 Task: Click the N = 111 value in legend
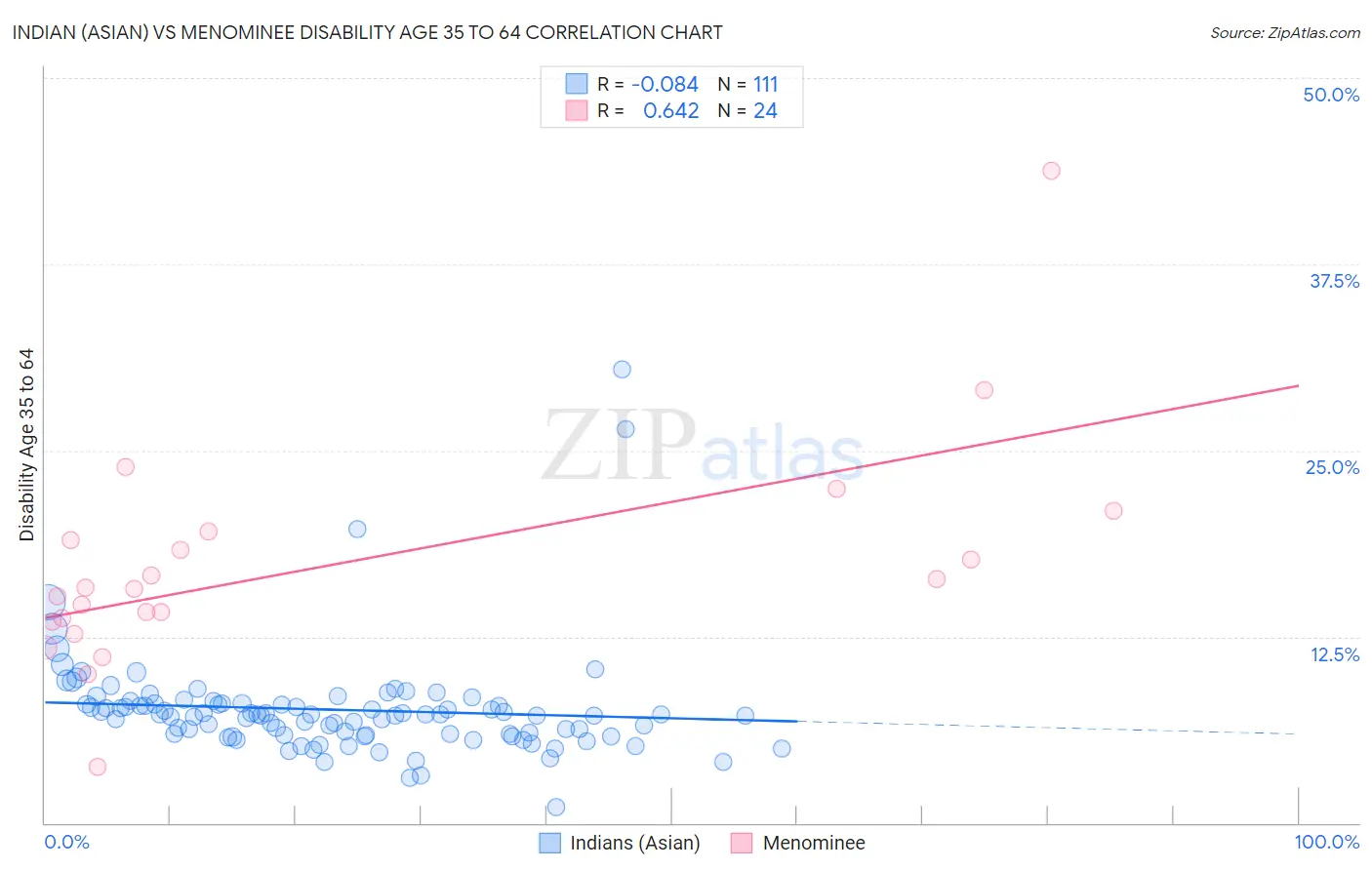pyautogui.click(x=748, y=85)
